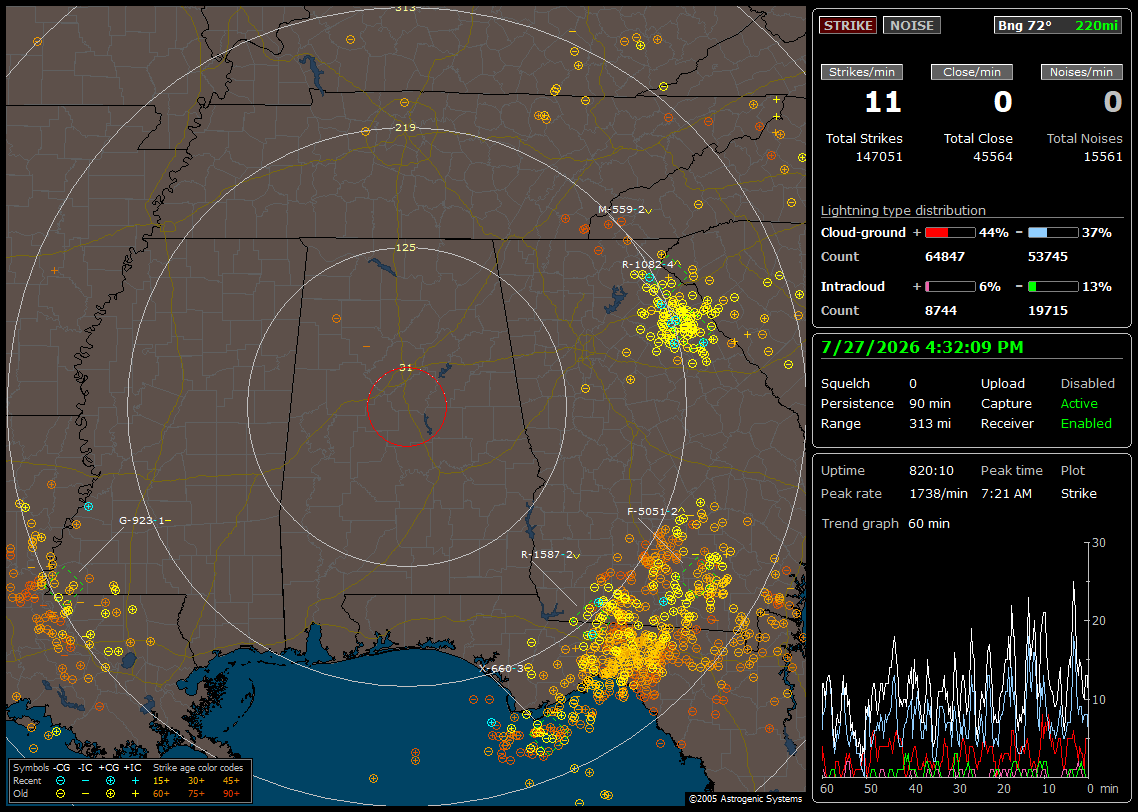
Task: Click the strikes per minute value 11
Action: click(883, 102)
